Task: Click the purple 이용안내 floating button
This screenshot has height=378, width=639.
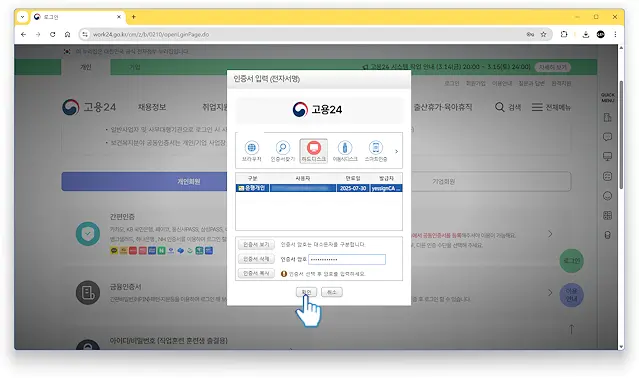Action: tap(571, 295)
